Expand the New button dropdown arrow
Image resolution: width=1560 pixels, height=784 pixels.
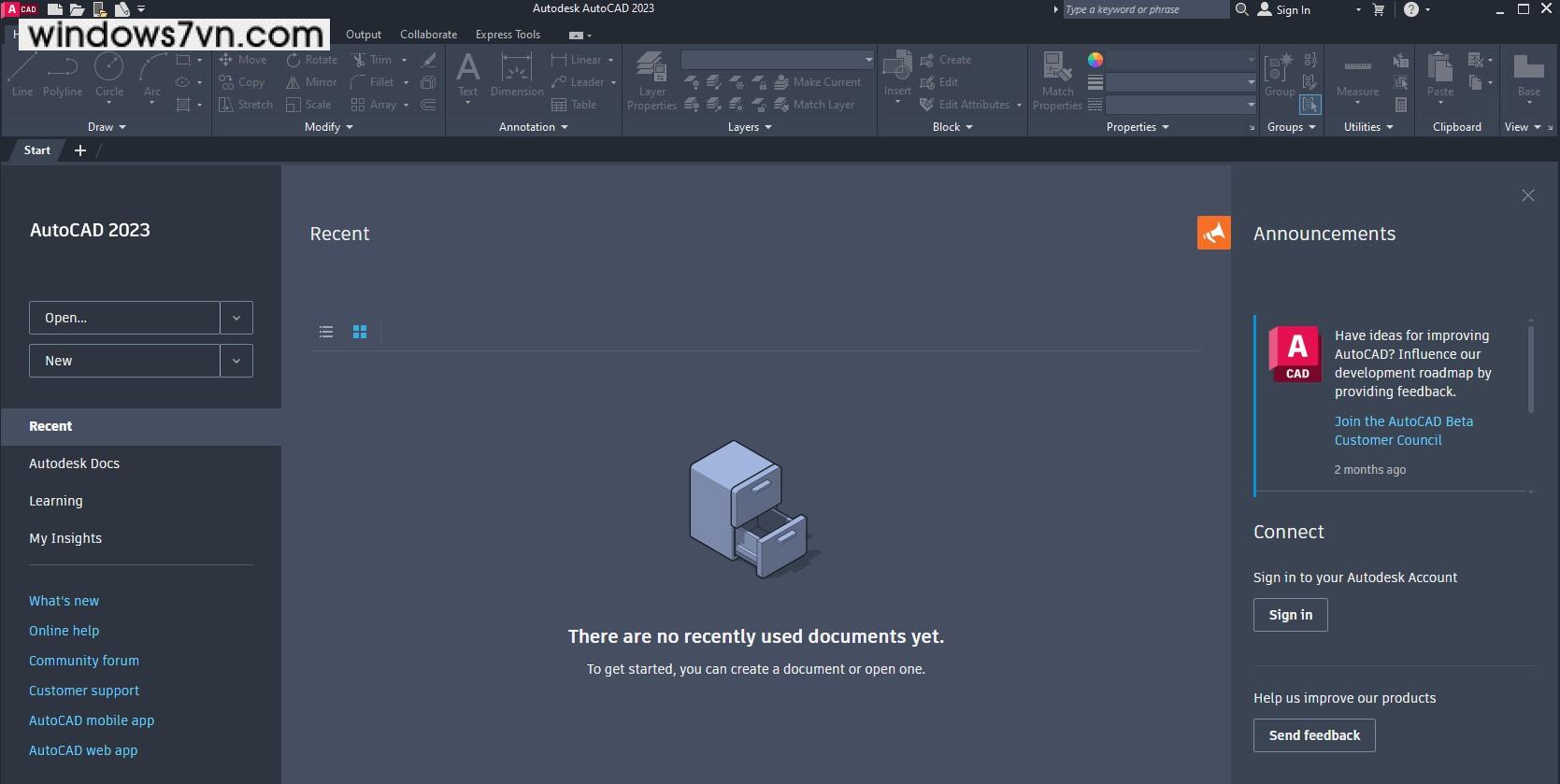point(236,361)
